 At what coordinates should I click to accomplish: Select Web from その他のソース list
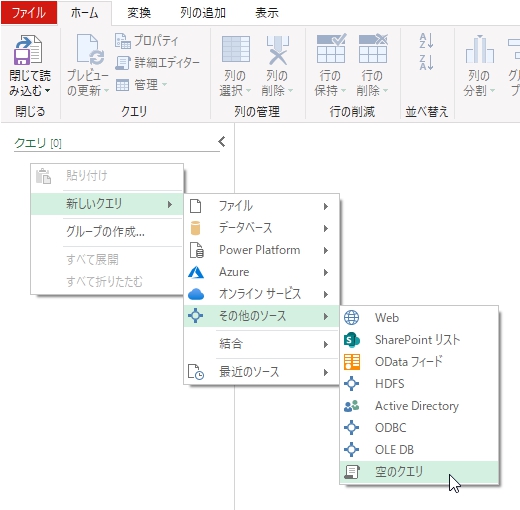419,318
